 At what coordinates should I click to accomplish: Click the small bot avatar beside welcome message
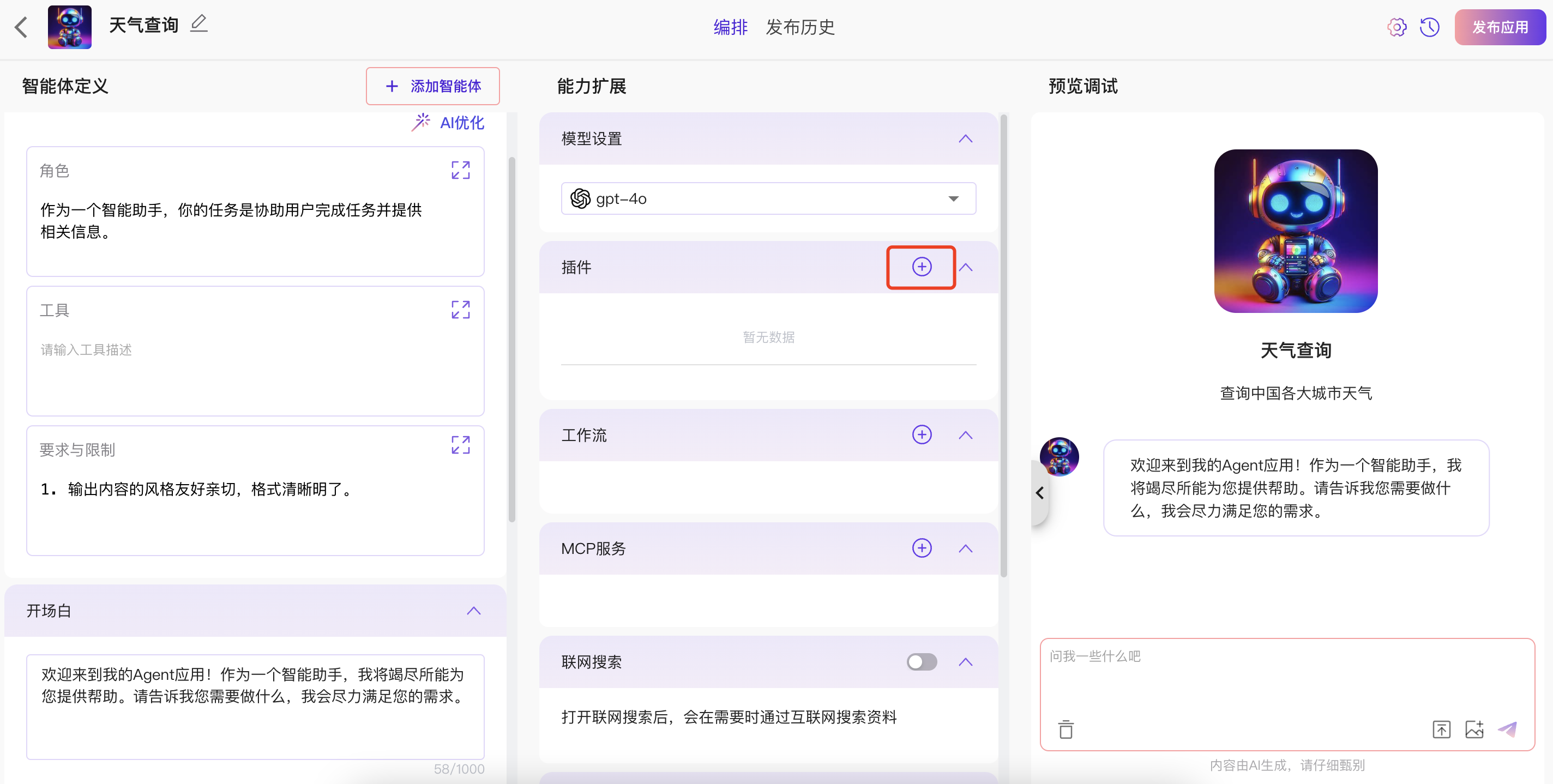point(1060,457)
